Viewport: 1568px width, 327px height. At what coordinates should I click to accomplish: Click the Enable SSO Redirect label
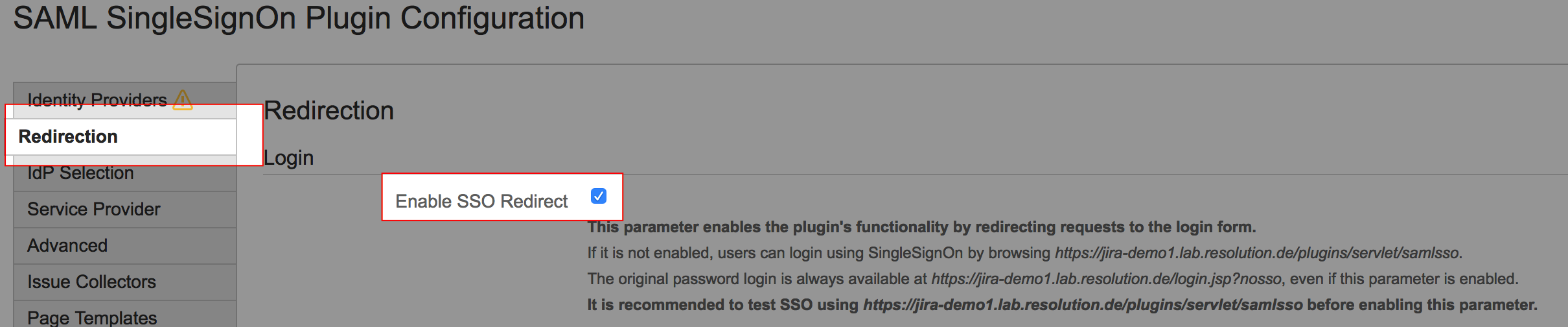(x=481, y=201)
